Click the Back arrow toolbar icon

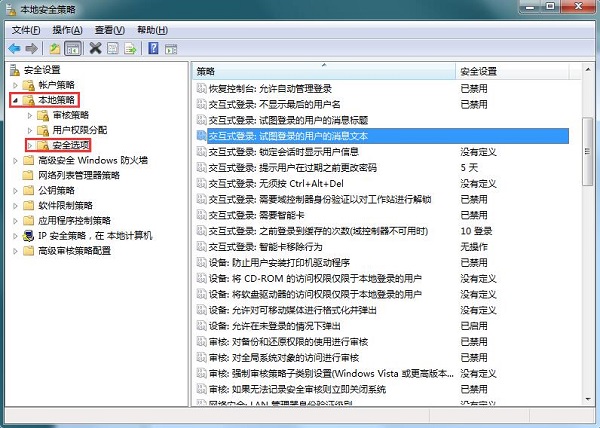coord(15,47)
